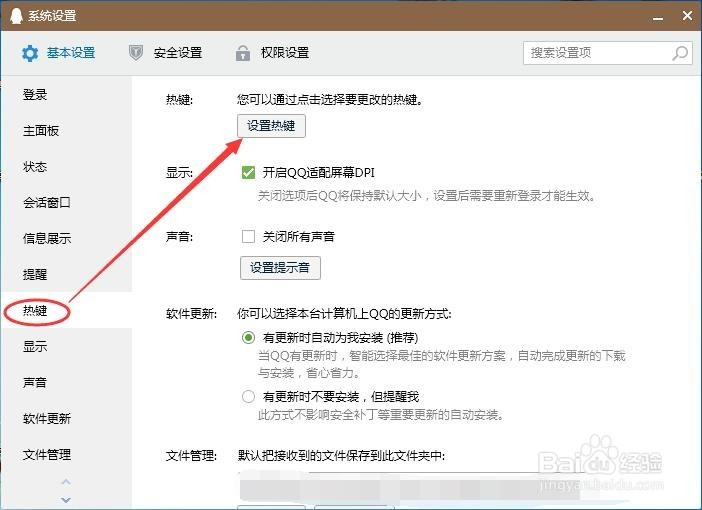Select 有更新时不要安装，但提醒我 radio option
This screenshot has height=510, width=702.
(248, 396)
